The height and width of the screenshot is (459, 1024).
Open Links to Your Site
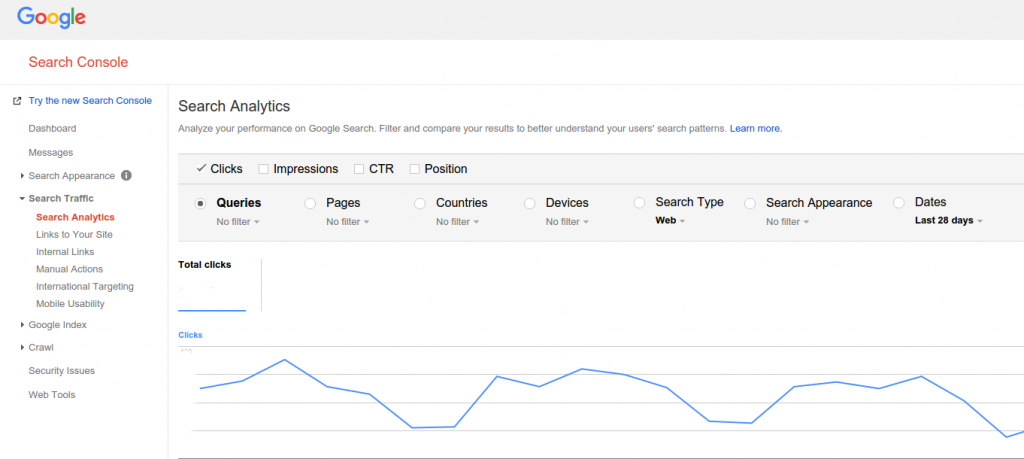74,234
